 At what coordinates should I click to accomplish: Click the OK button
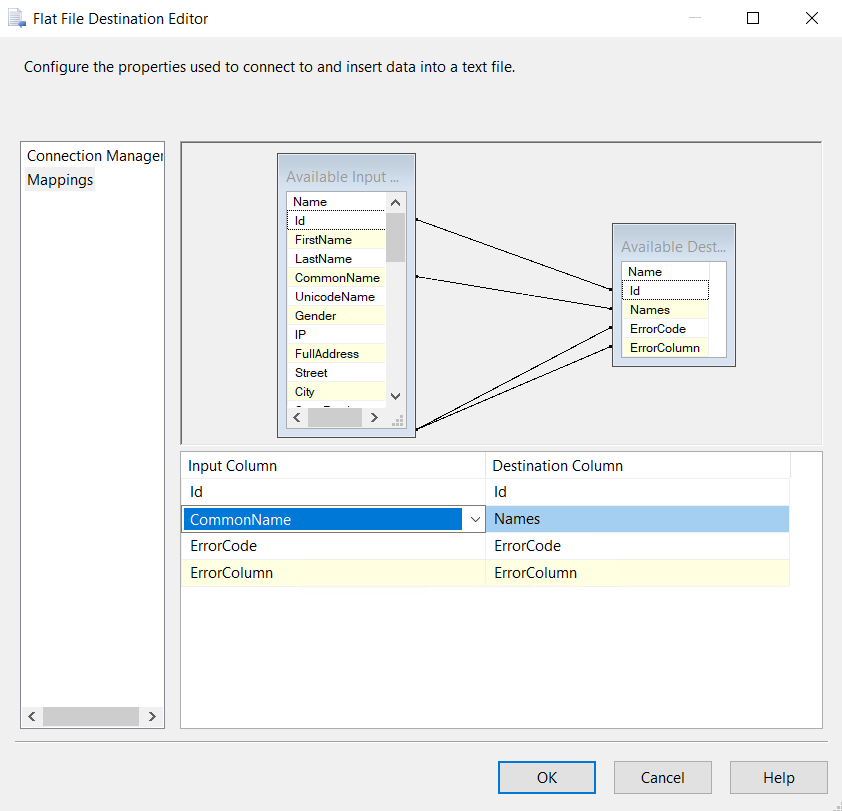point(546,777)
